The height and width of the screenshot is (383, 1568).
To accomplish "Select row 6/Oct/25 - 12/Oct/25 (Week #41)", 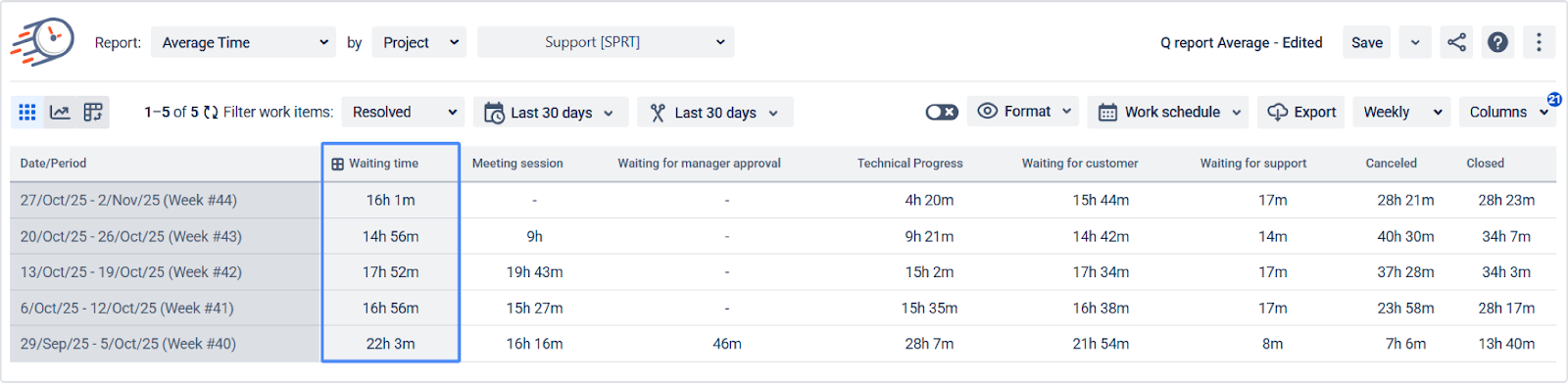I will click(783, 308).
